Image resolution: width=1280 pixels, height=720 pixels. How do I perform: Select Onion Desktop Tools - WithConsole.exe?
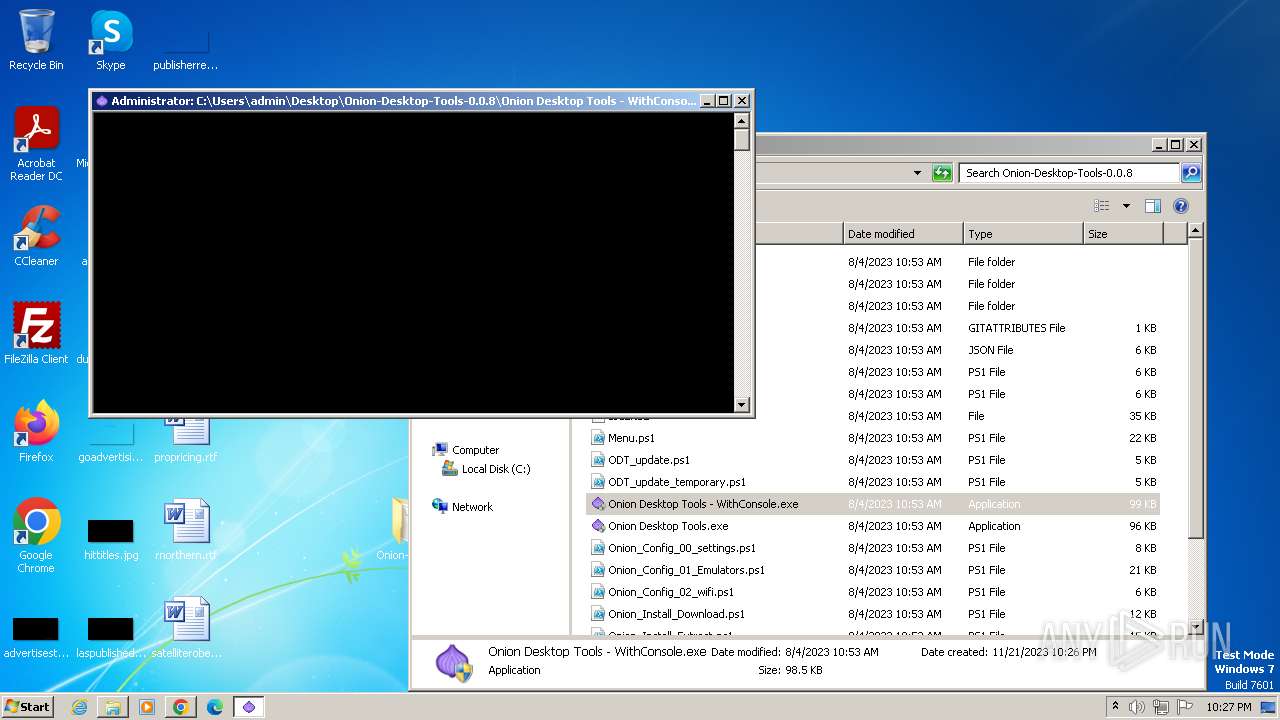click(x=872, y=504)
